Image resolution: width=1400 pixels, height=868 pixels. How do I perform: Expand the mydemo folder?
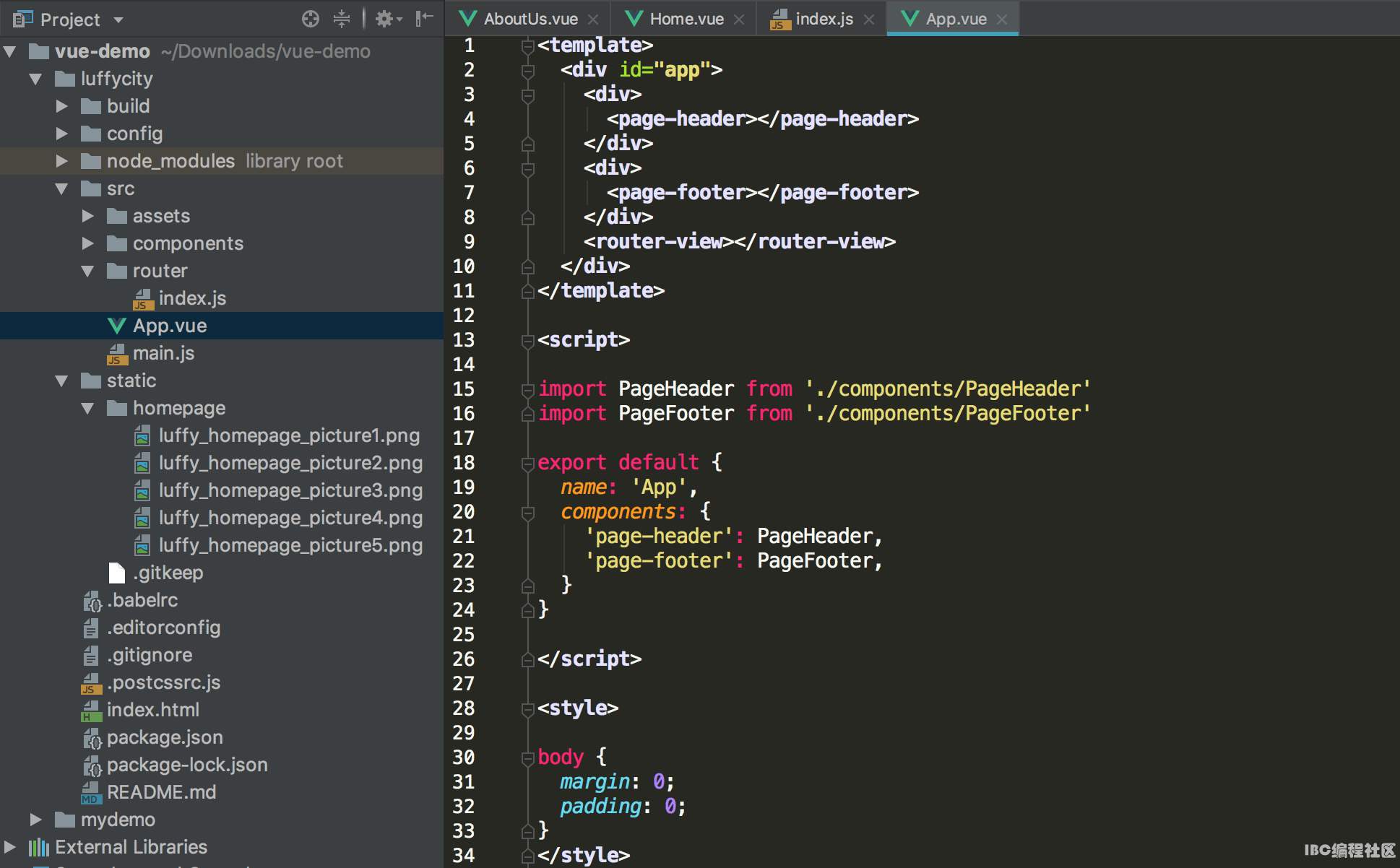(x=35, y=820)
